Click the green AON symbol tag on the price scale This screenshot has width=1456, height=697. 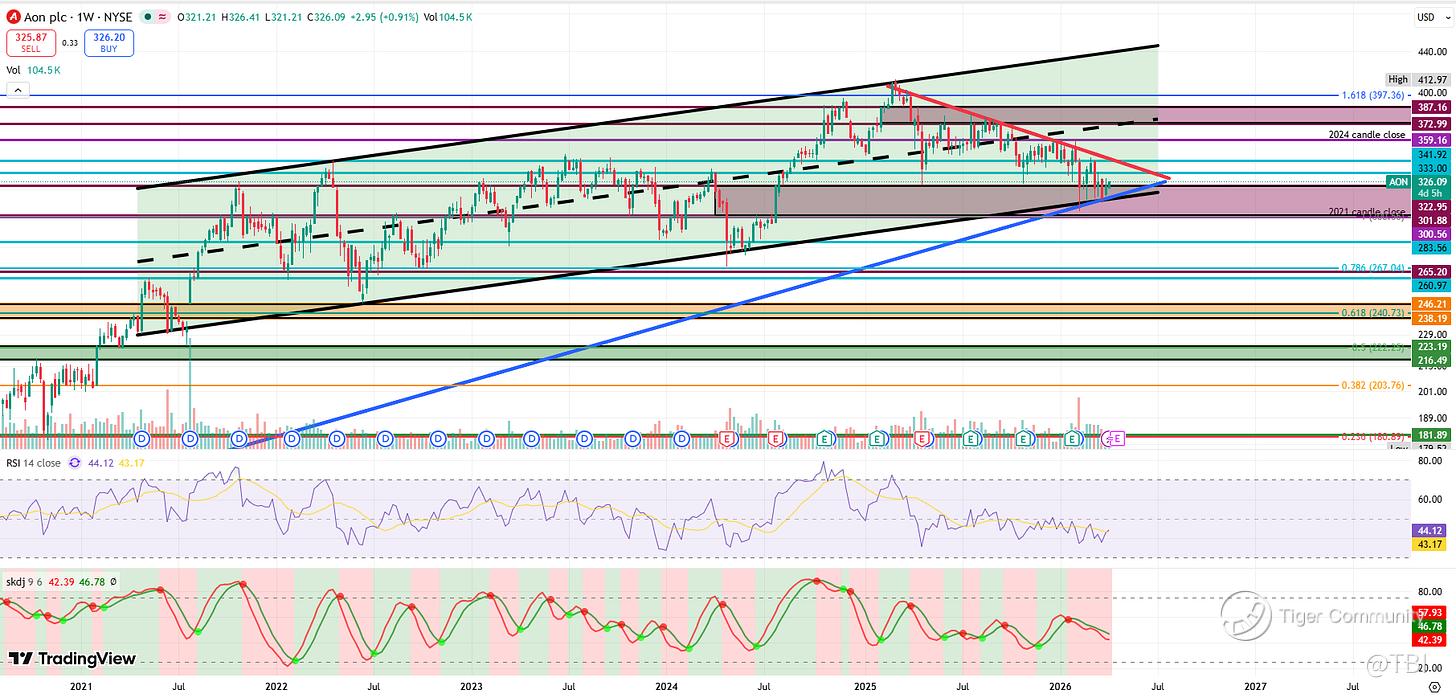[1398, 182]
